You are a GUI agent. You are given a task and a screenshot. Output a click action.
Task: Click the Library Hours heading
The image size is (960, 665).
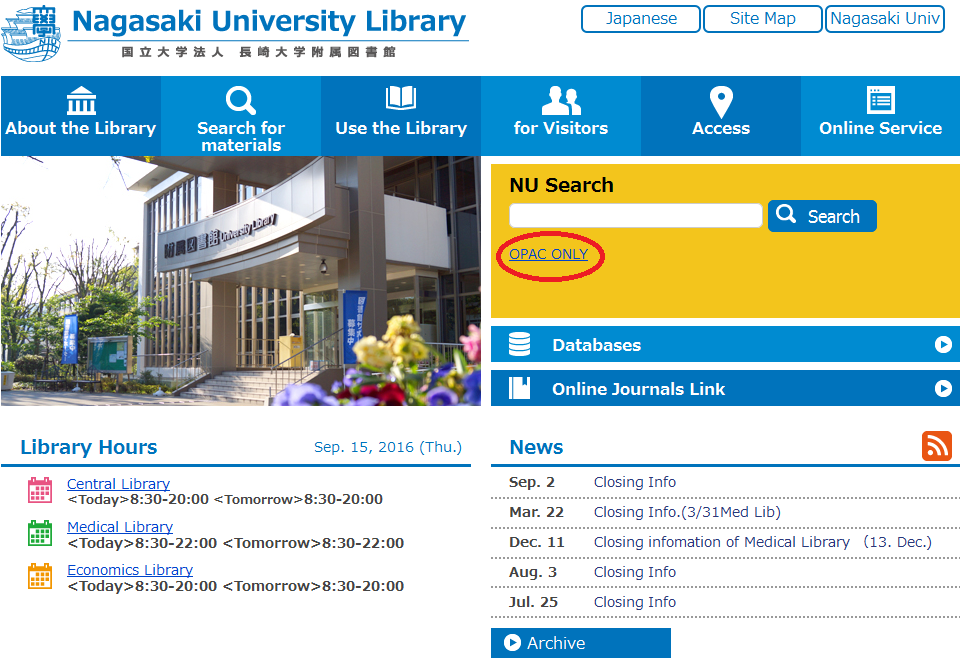pos(89,447)
